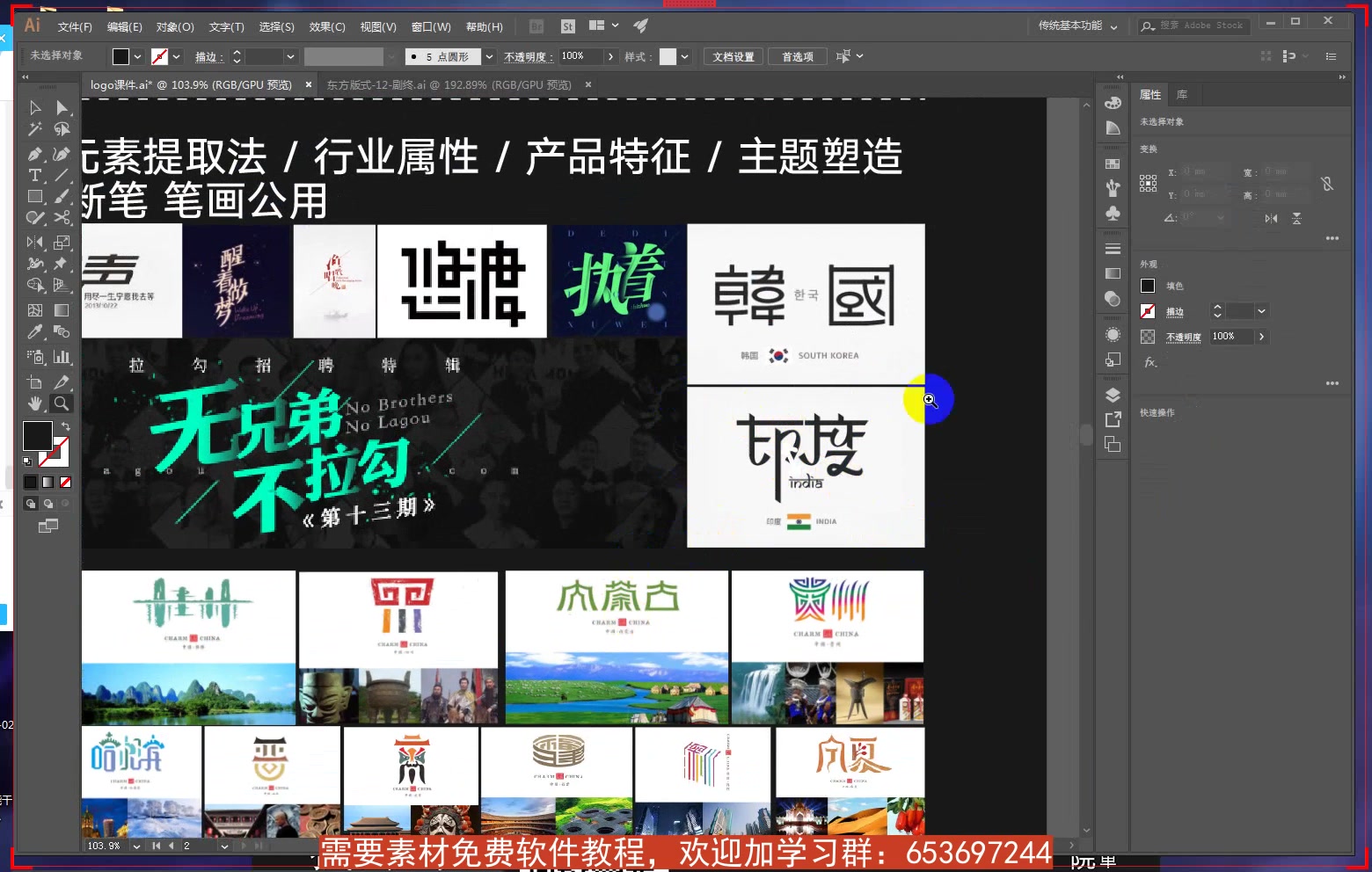The image size is (1372, 872).
Task: Select the Column Graph tool
Action: (x=62, y=357)
